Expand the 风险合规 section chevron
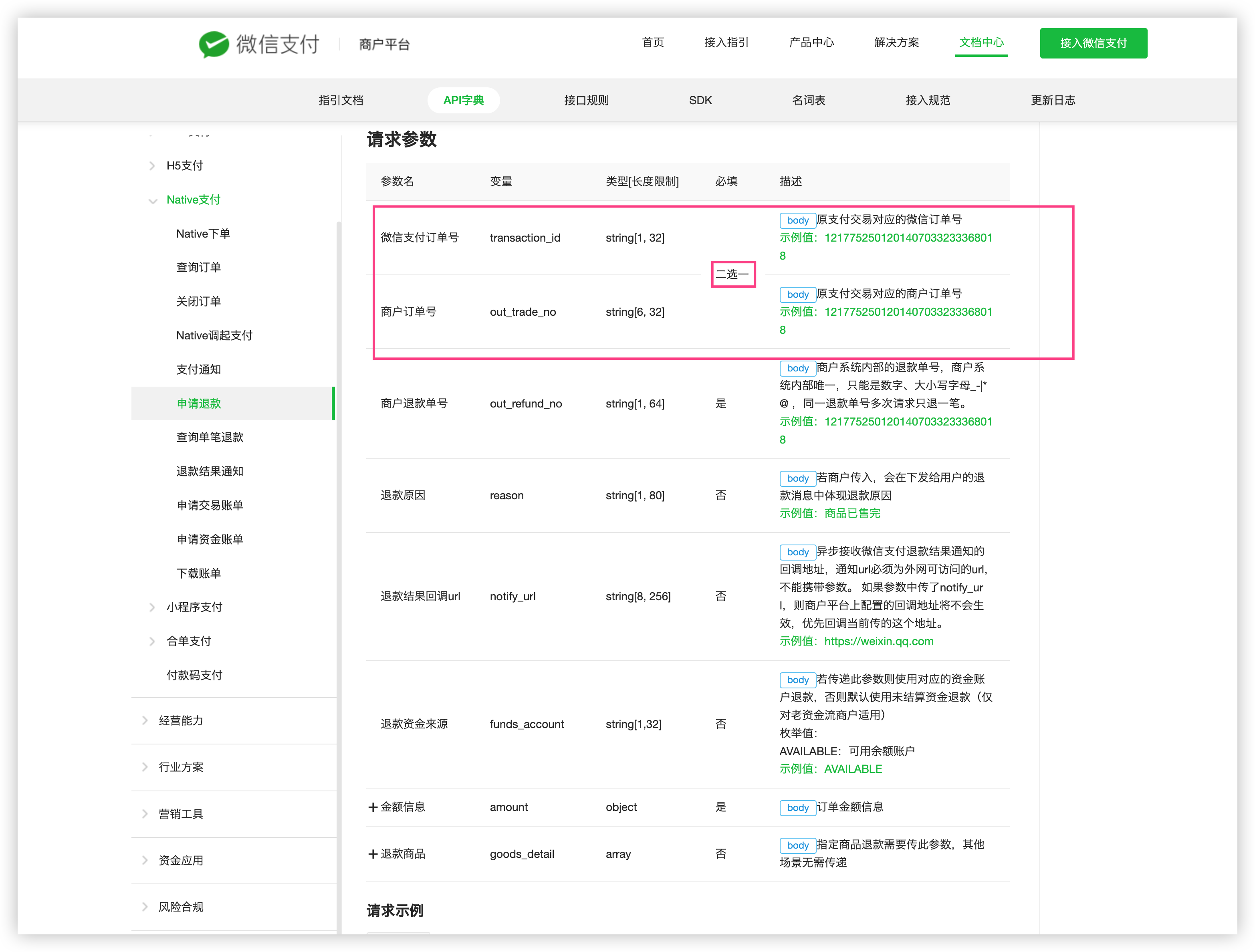The height and width of the screenshot is (952, 1255). [x=145, y=907]
